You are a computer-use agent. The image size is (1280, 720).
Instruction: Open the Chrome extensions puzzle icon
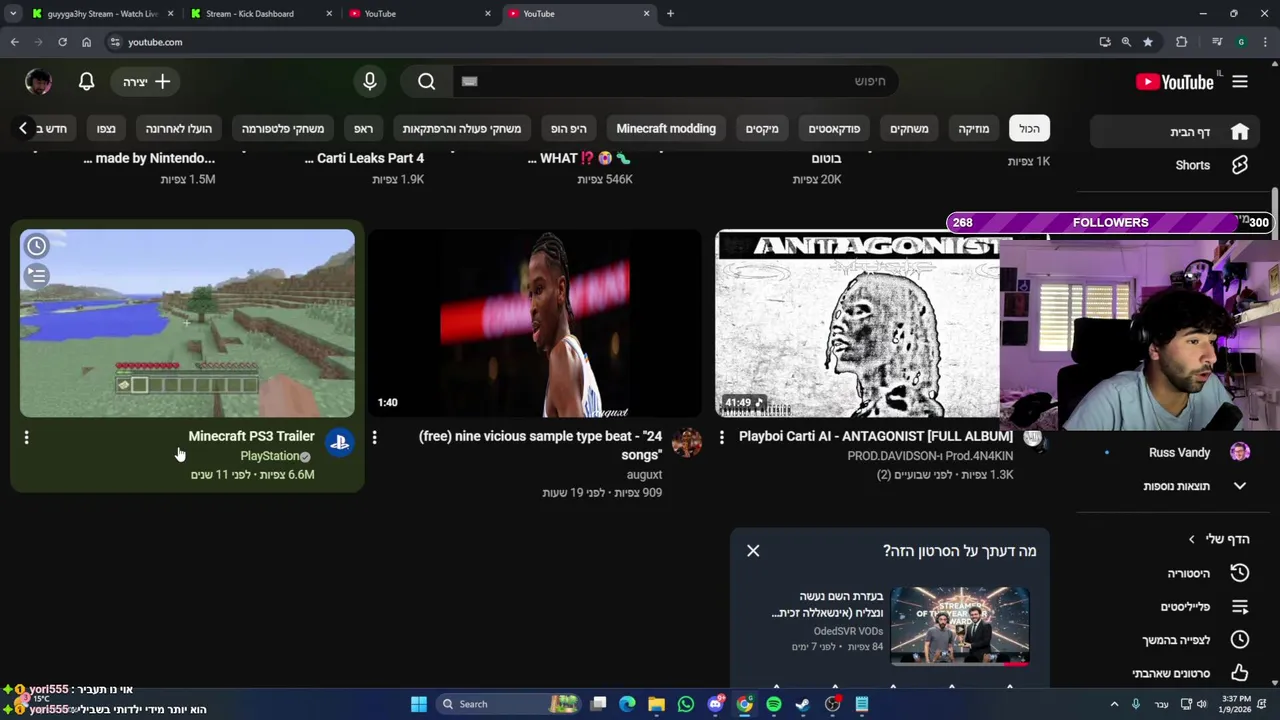(x=1182, y=42)
